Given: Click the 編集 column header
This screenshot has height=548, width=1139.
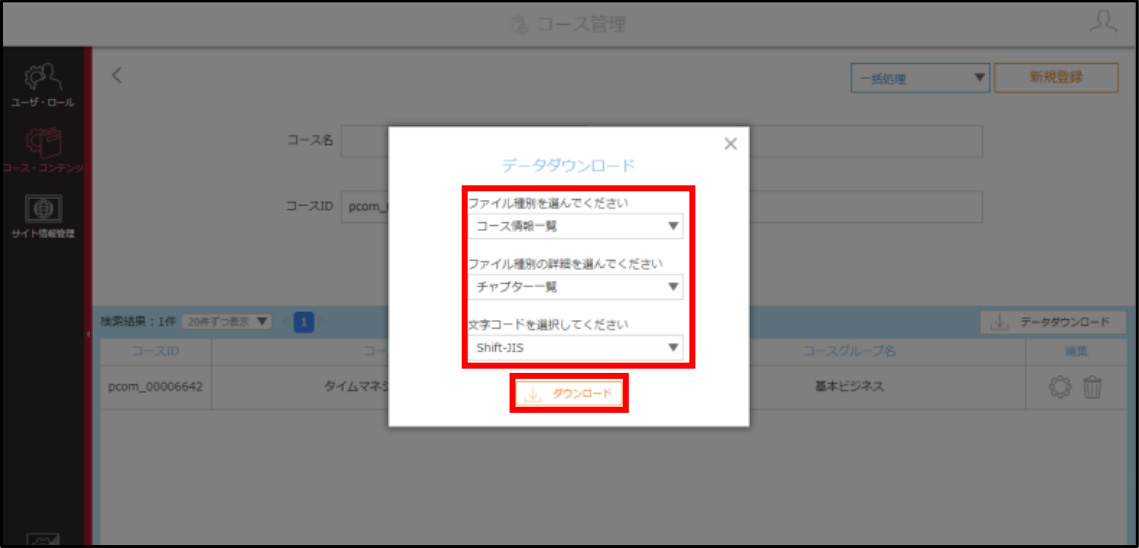Looking at the screenshot, I should (x=1075, y=351).
